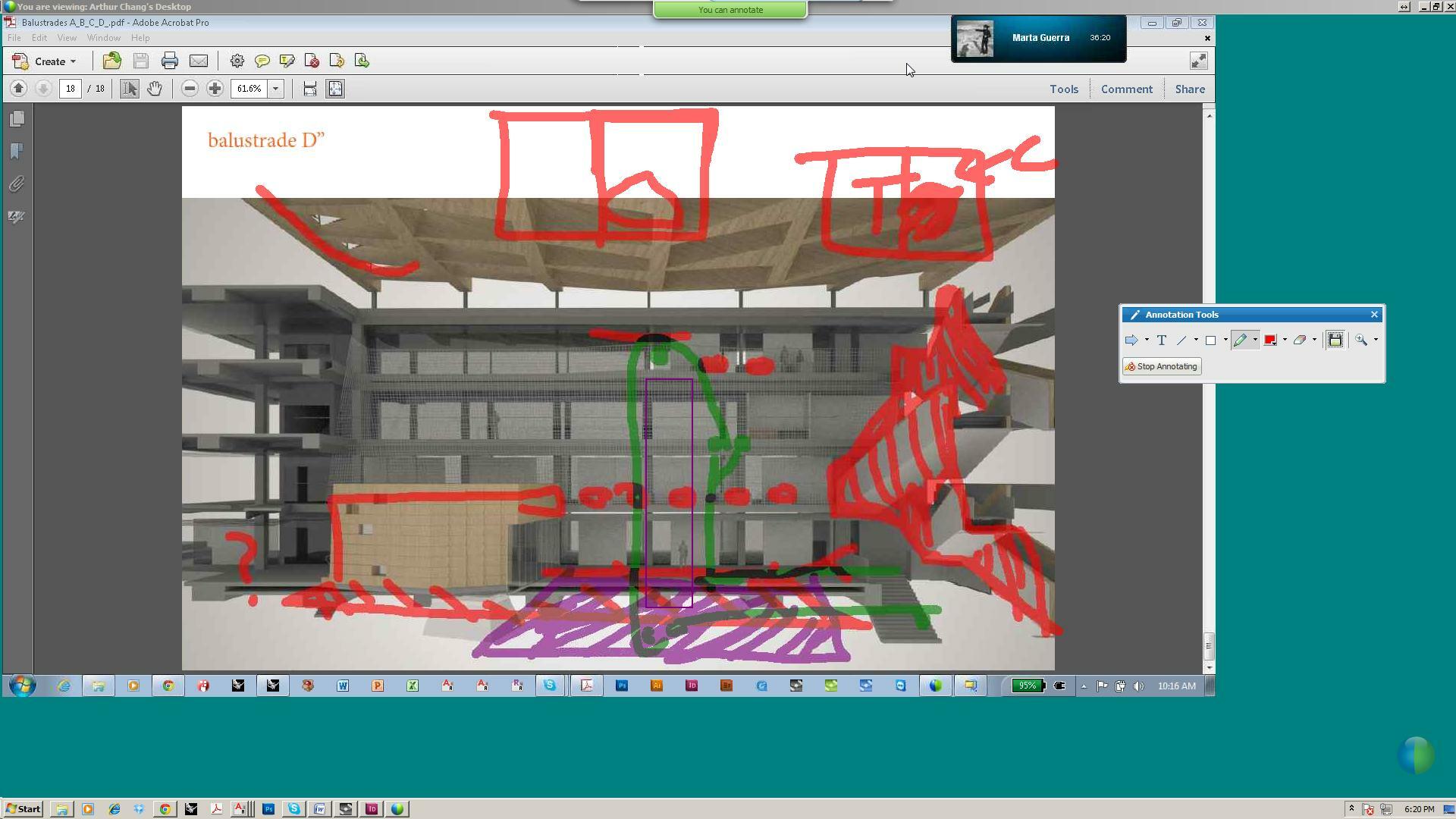
Task: Expand the Pencil tool dropdown arrow
Action: point(1255,340)
